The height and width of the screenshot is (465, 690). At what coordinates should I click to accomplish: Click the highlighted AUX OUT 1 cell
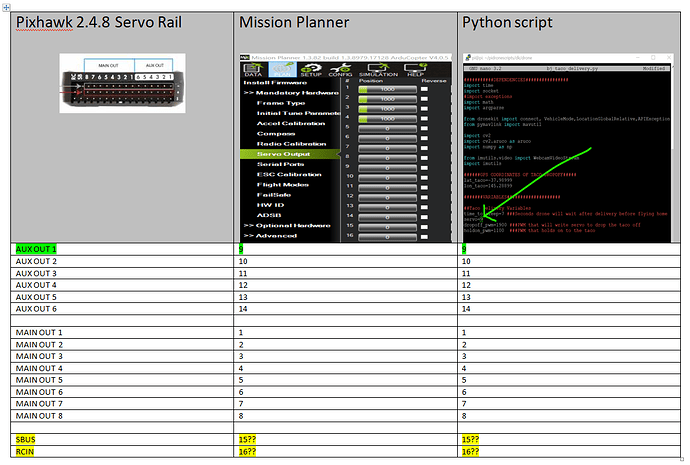click(36, 248)
